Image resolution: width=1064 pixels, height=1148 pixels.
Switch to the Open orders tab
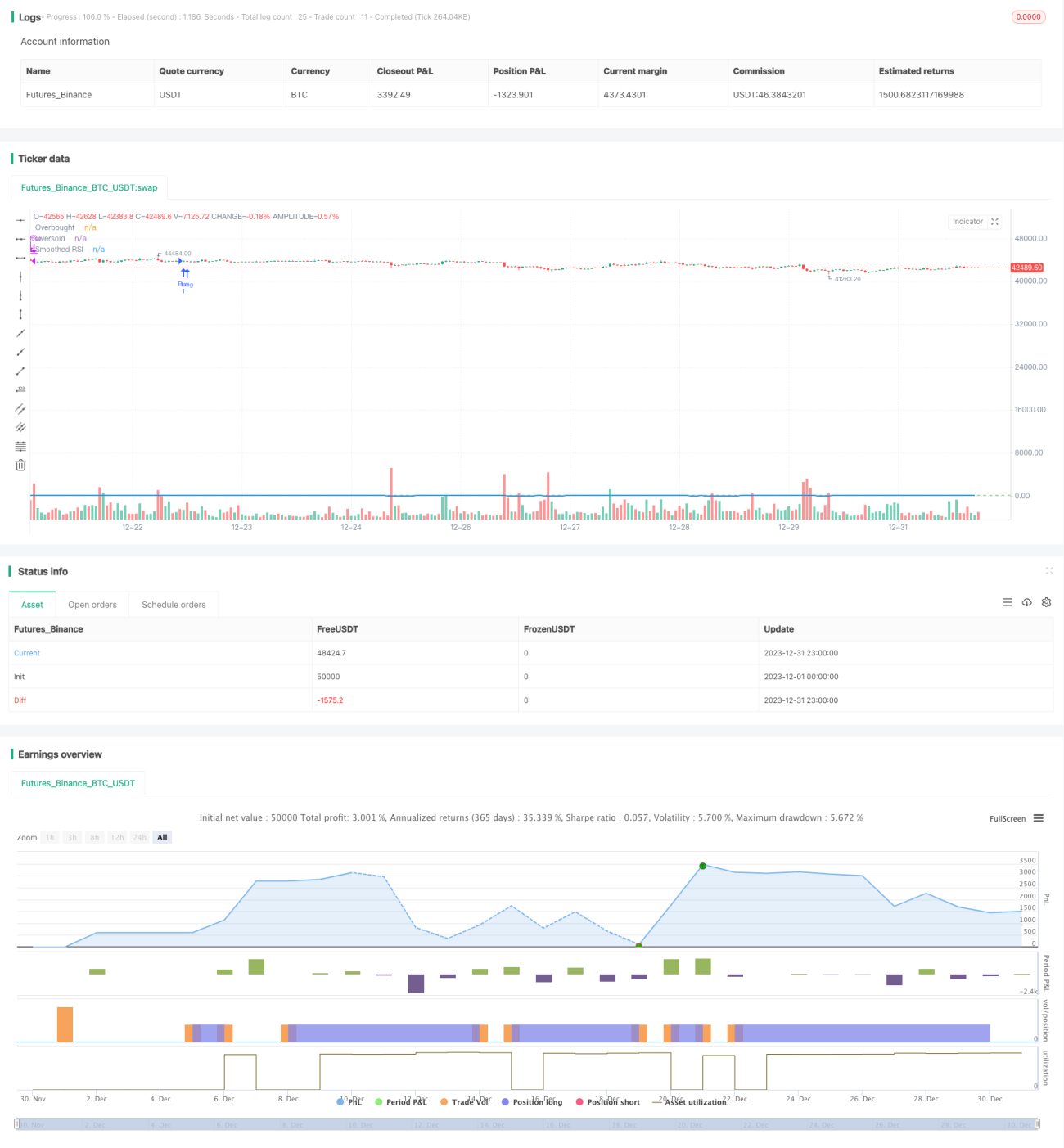tap(92, 605)
